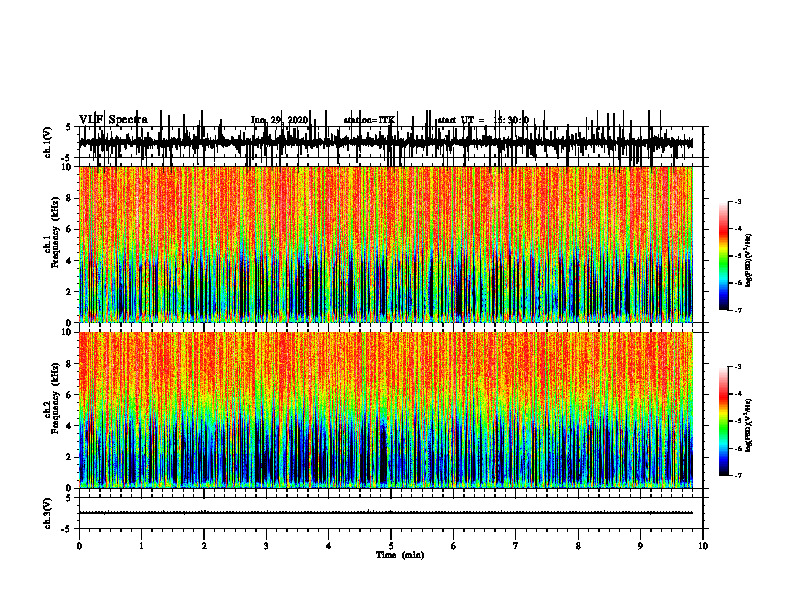Click time axis tick label "0"

[x=79, y=546]
